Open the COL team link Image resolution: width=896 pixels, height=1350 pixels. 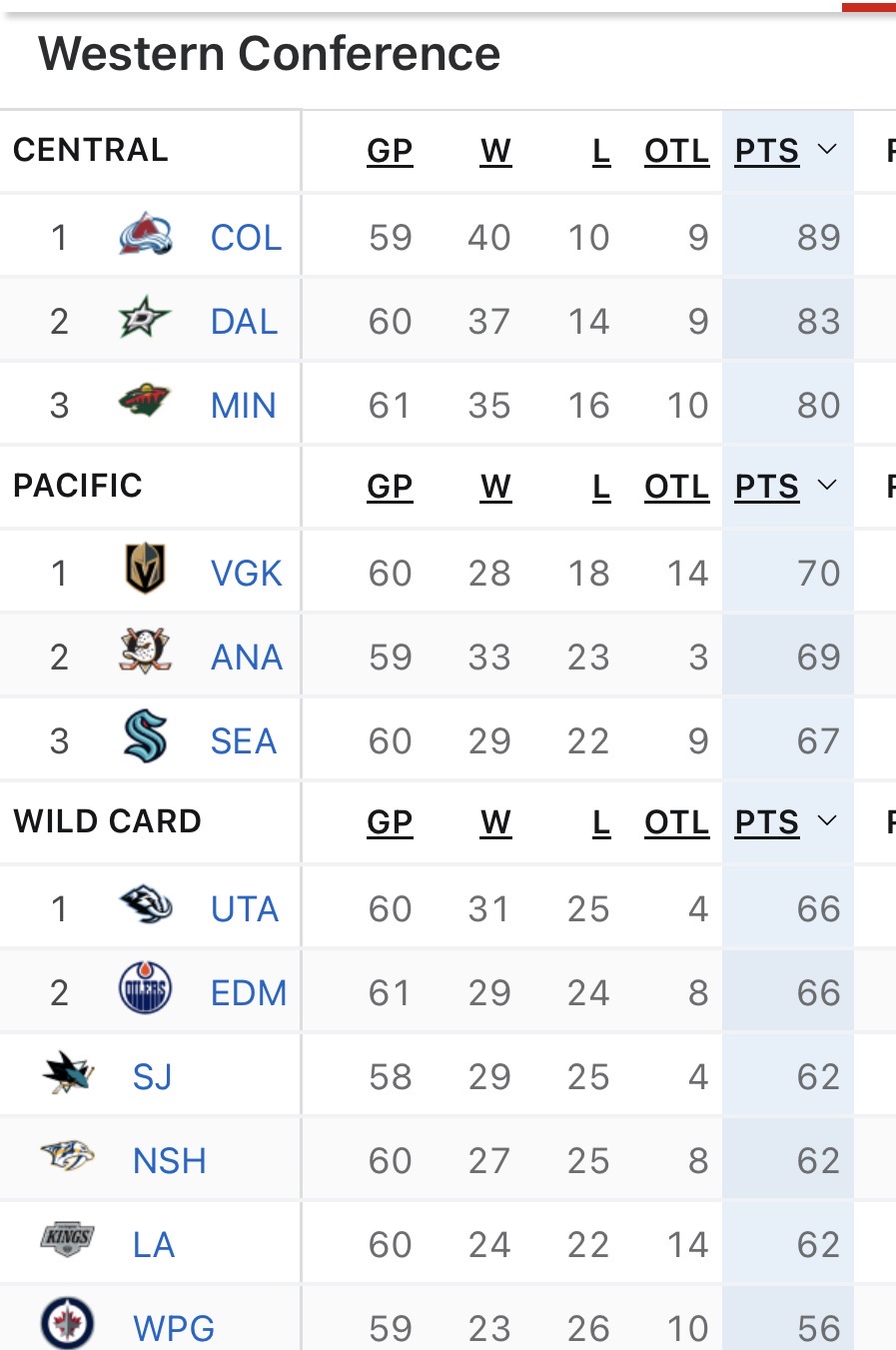[x=246, y=238]
